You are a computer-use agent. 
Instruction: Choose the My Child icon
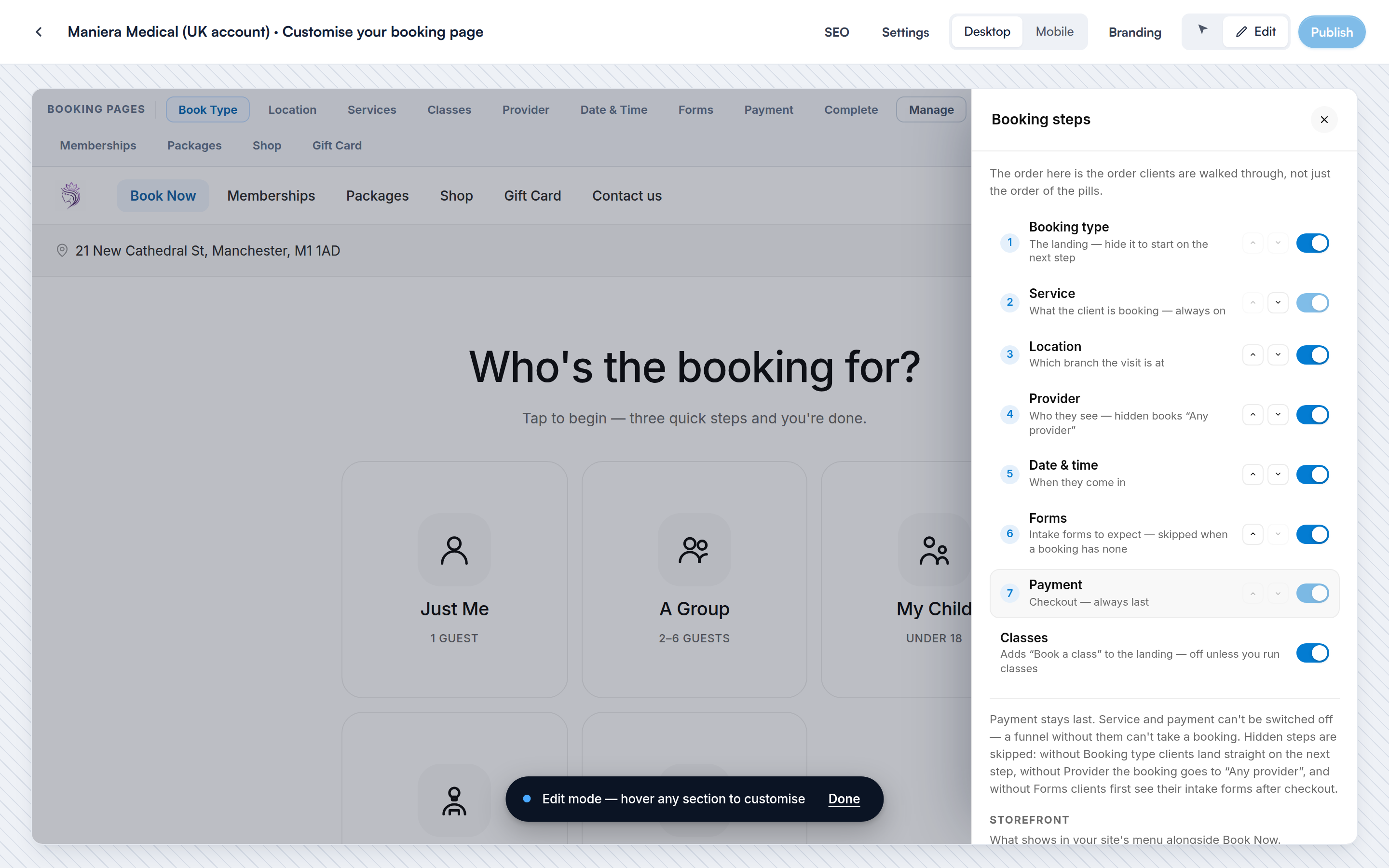(934, 549)
